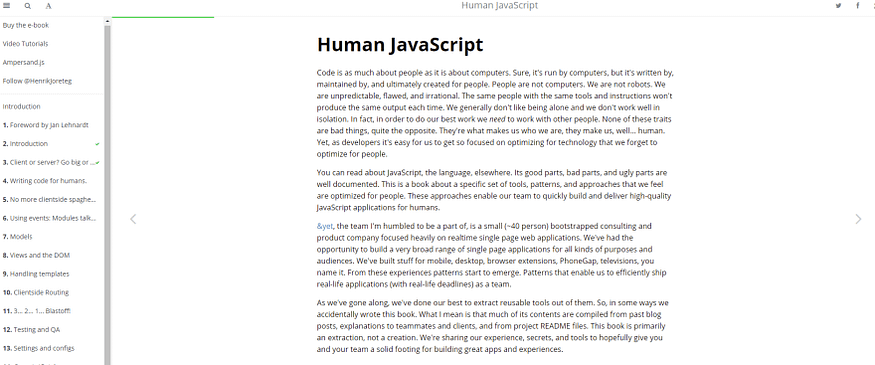Open chapter 6 Using events

pyautogui.click(x=49, y=218)
